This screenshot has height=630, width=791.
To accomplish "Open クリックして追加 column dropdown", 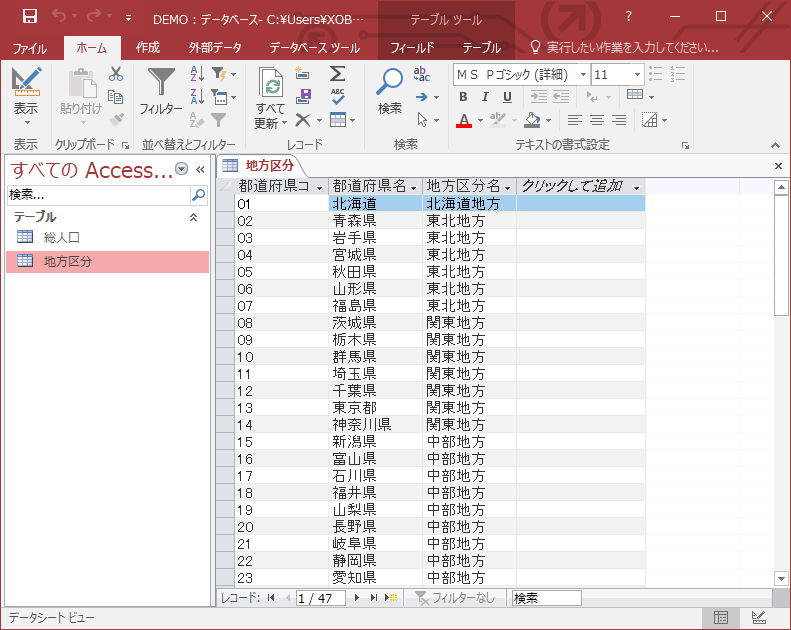I will pos(637,188).
